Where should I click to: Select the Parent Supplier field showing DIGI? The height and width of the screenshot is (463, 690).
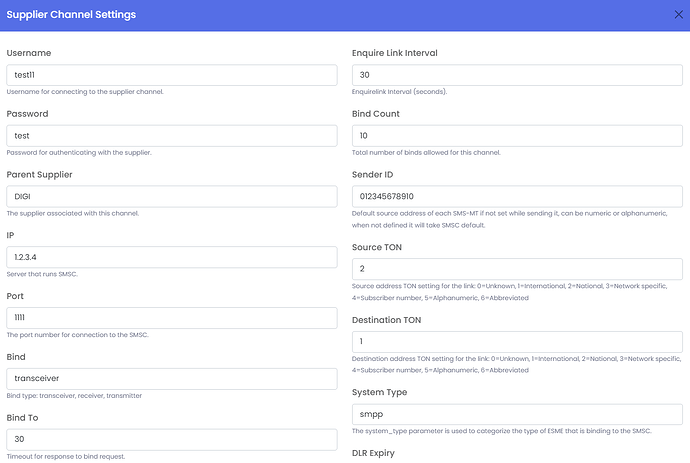(x=172, y=197)
